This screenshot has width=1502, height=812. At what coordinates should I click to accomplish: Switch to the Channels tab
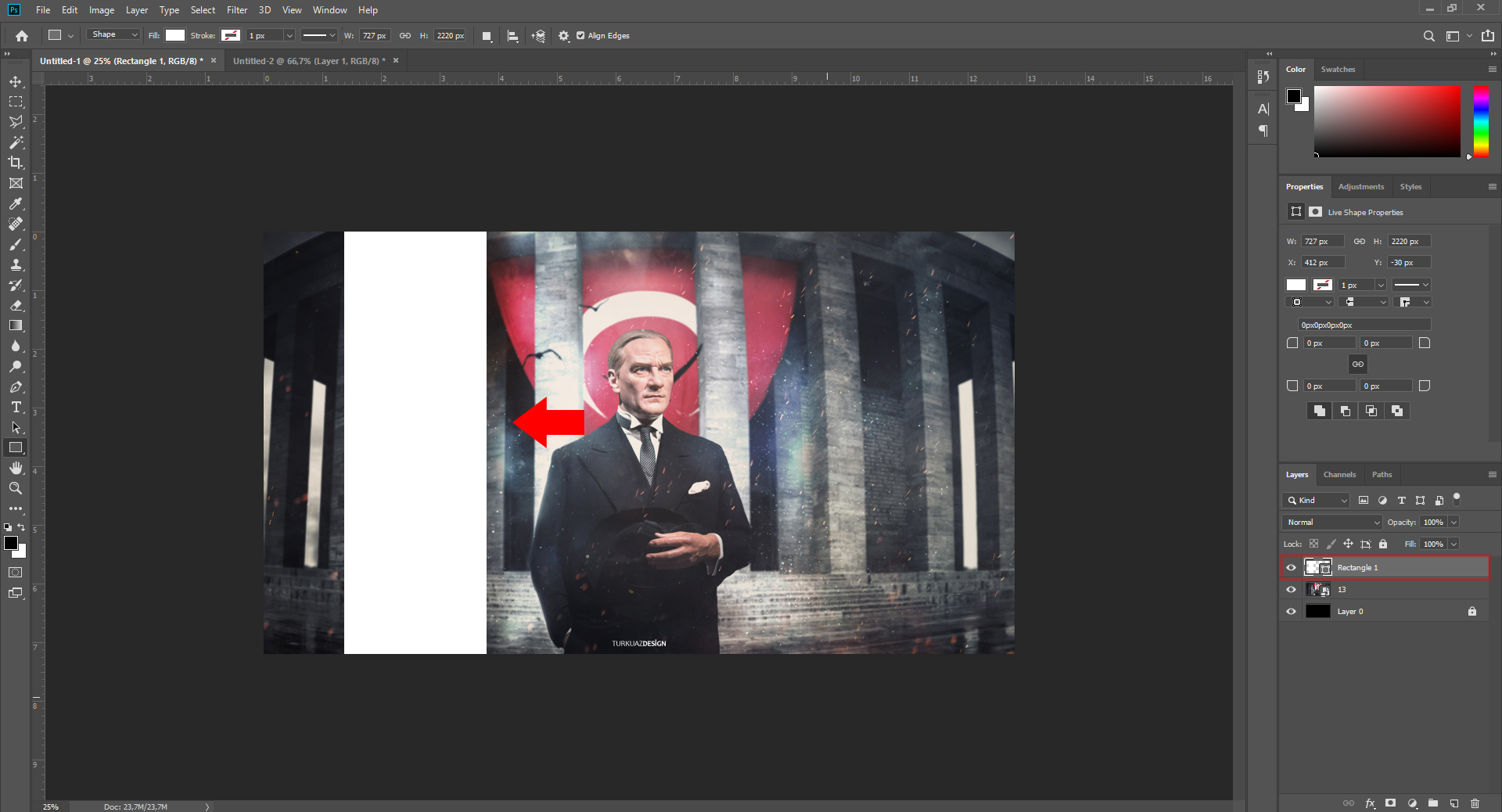pyautogui.click(x=1339, y=475)
